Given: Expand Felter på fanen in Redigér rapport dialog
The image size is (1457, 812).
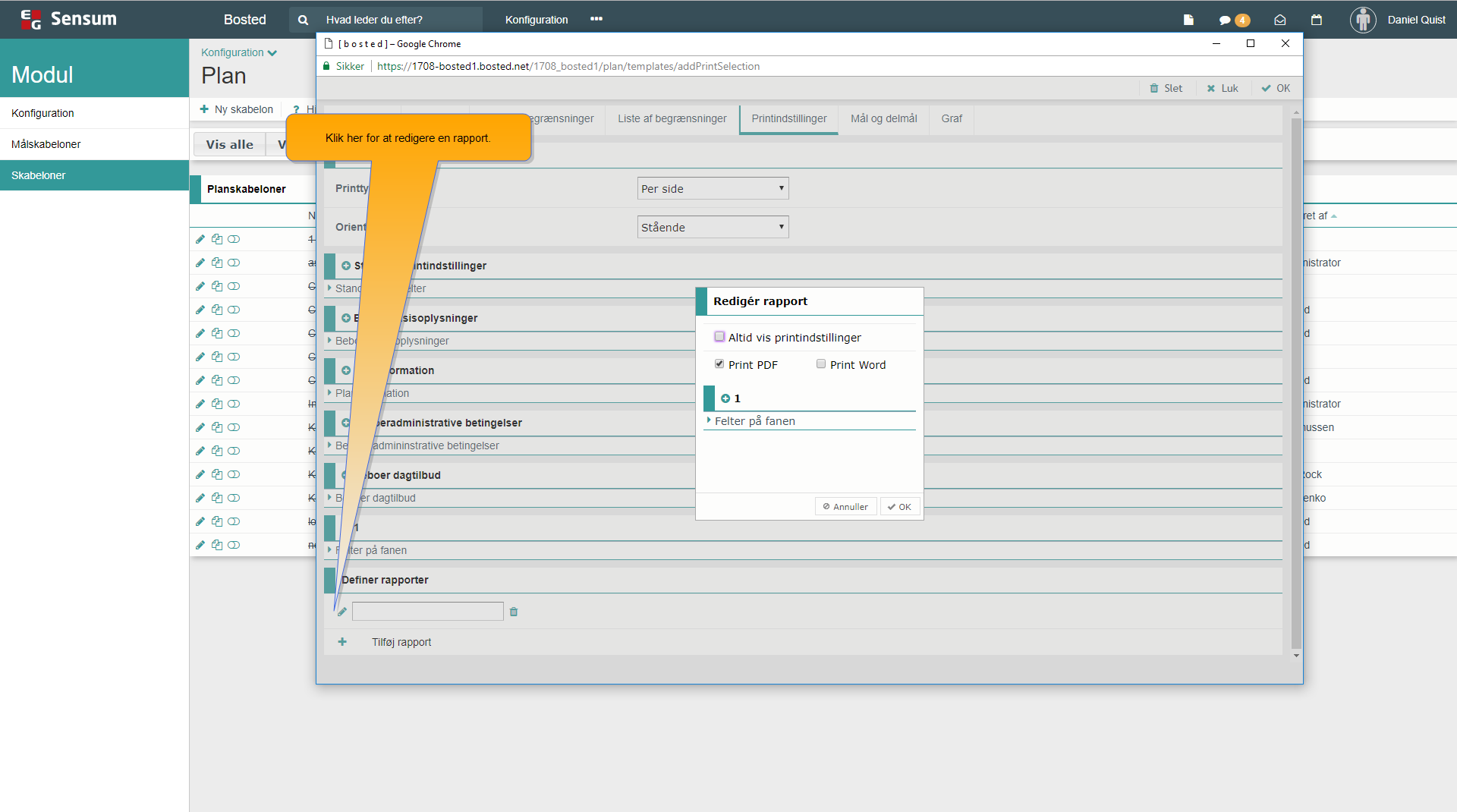Looking at the screenshot, I should (754, 421).
